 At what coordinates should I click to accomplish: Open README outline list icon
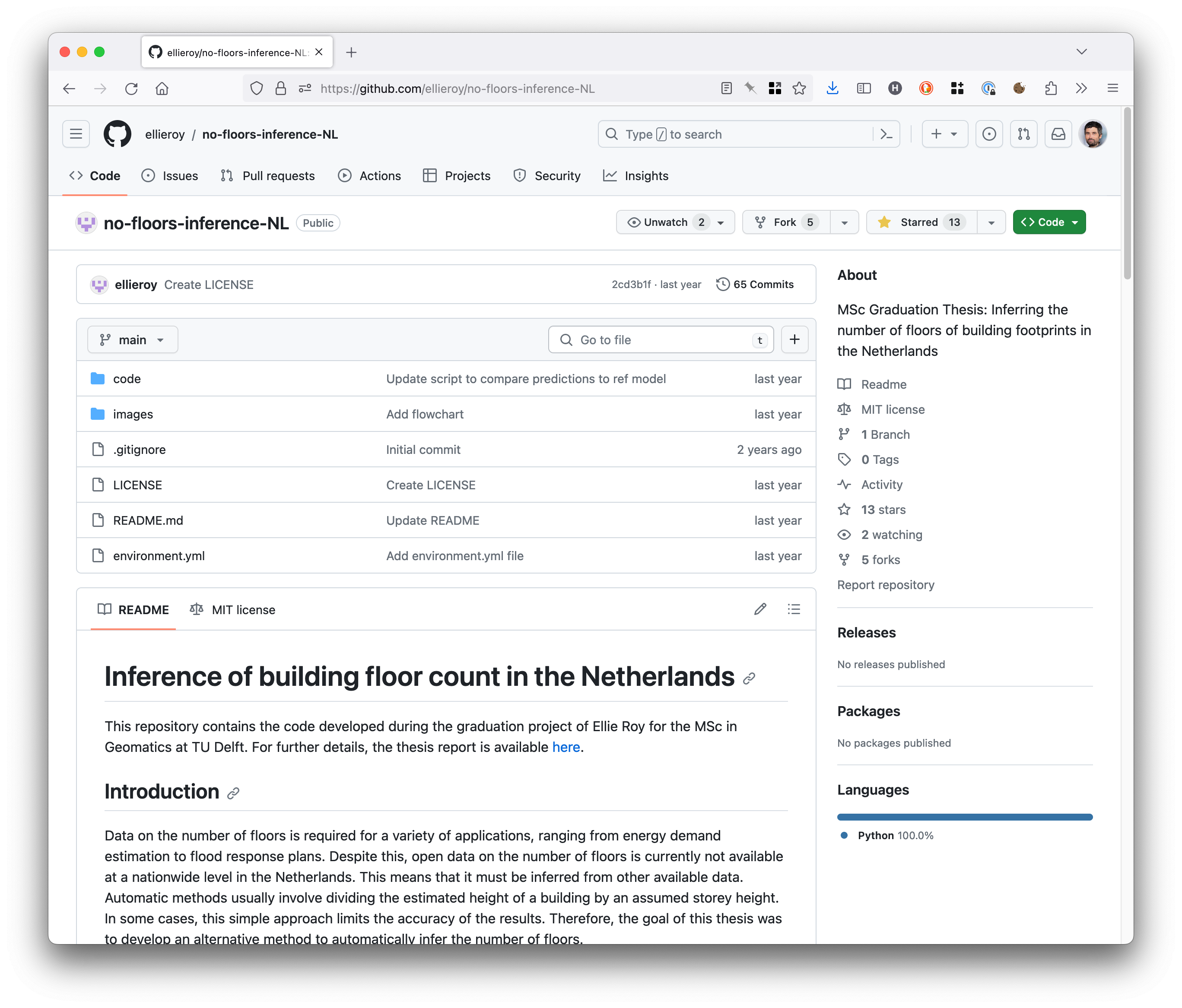(794, 609)
